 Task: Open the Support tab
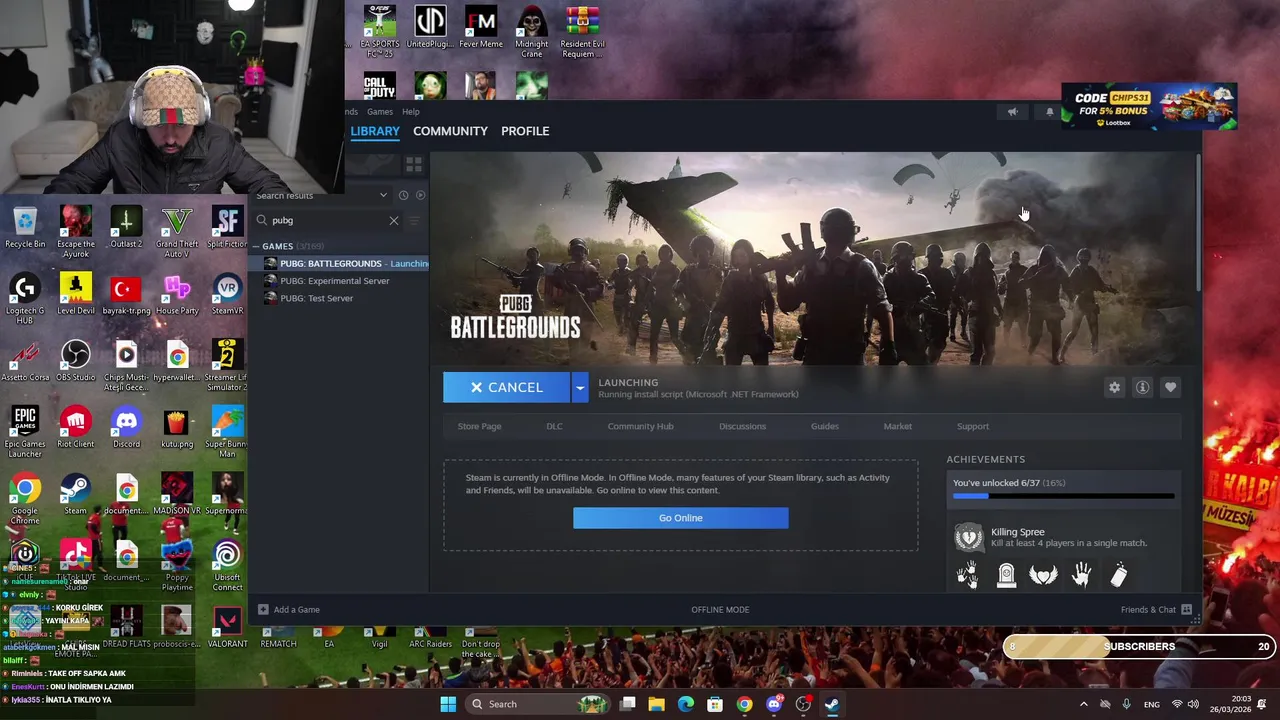click(x=972, y=426)
